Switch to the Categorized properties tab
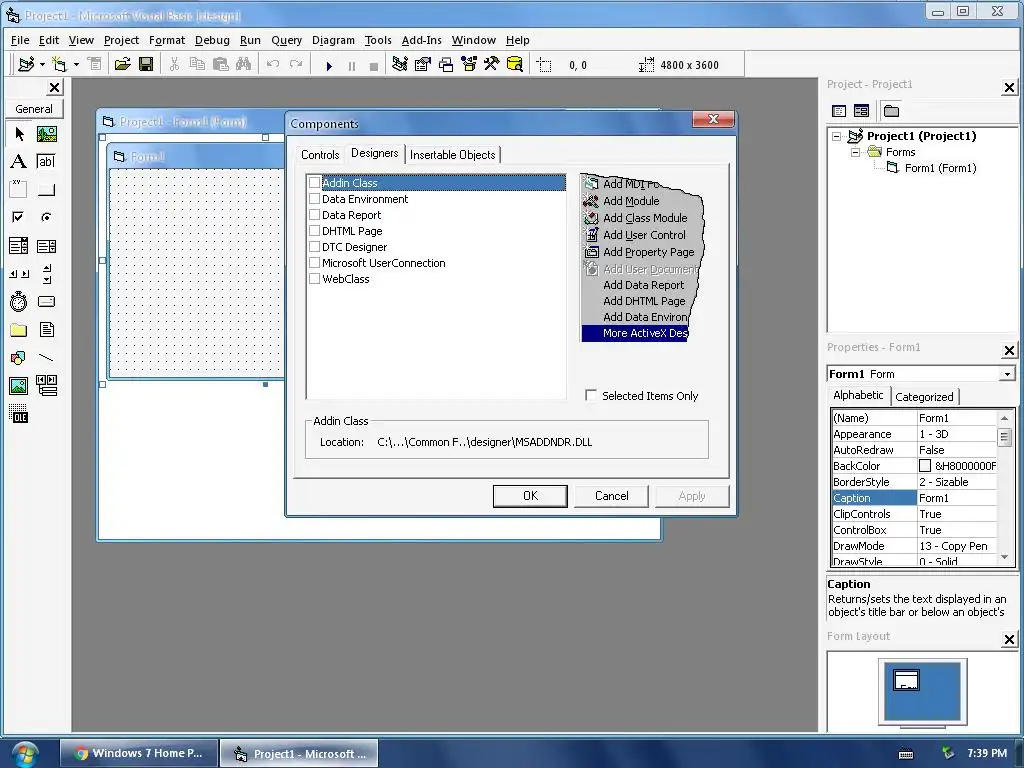 (x=924, y=396)
